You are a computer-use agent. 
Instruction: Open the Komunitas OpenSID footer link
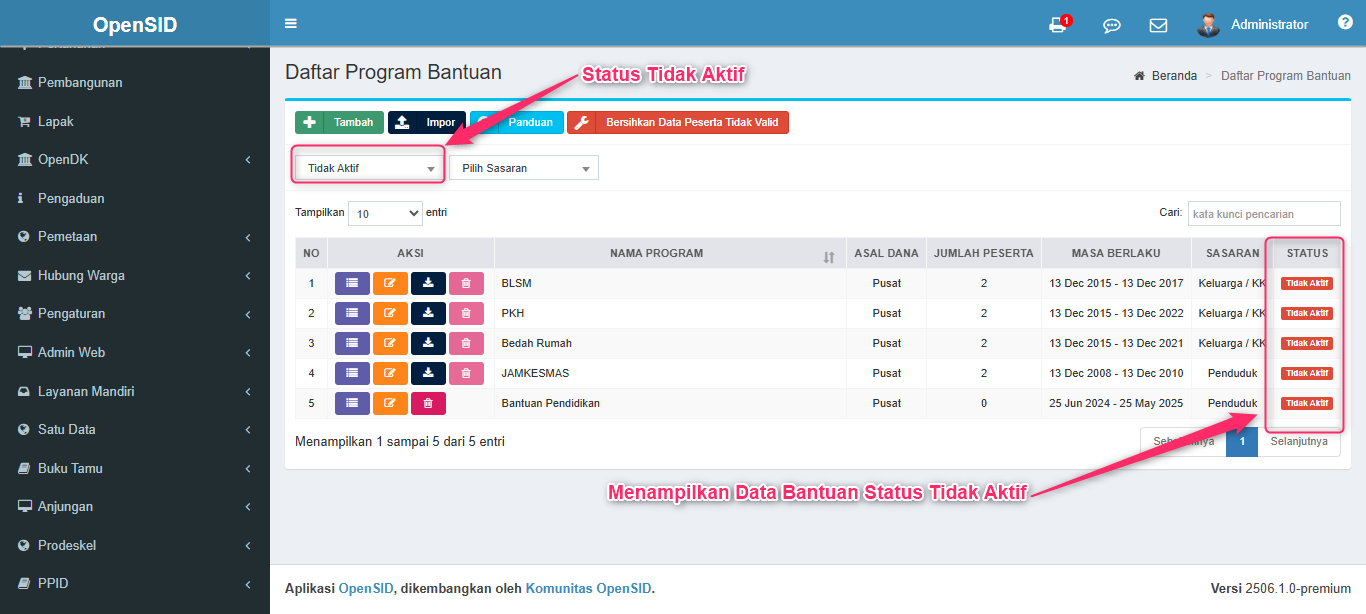589,588
